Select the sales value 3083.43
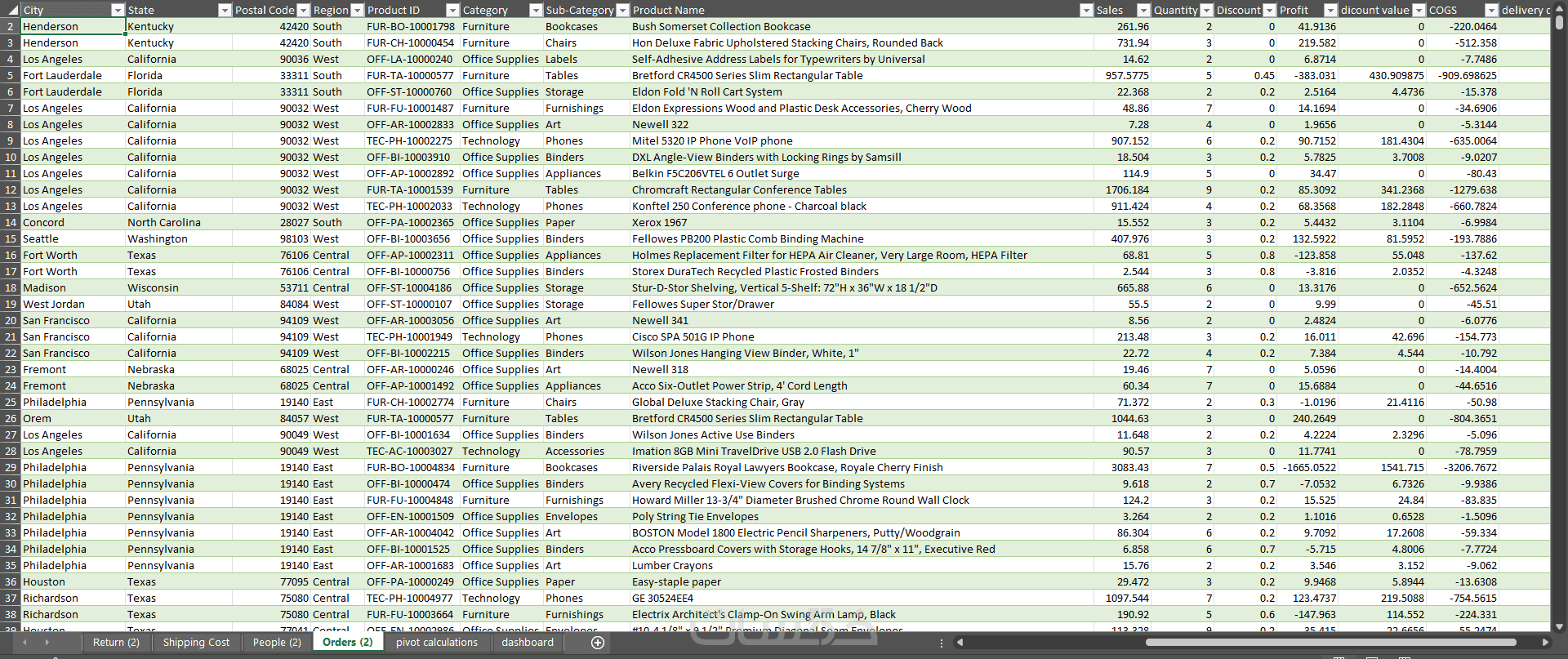1568x659 pixels. [1122, 467]
